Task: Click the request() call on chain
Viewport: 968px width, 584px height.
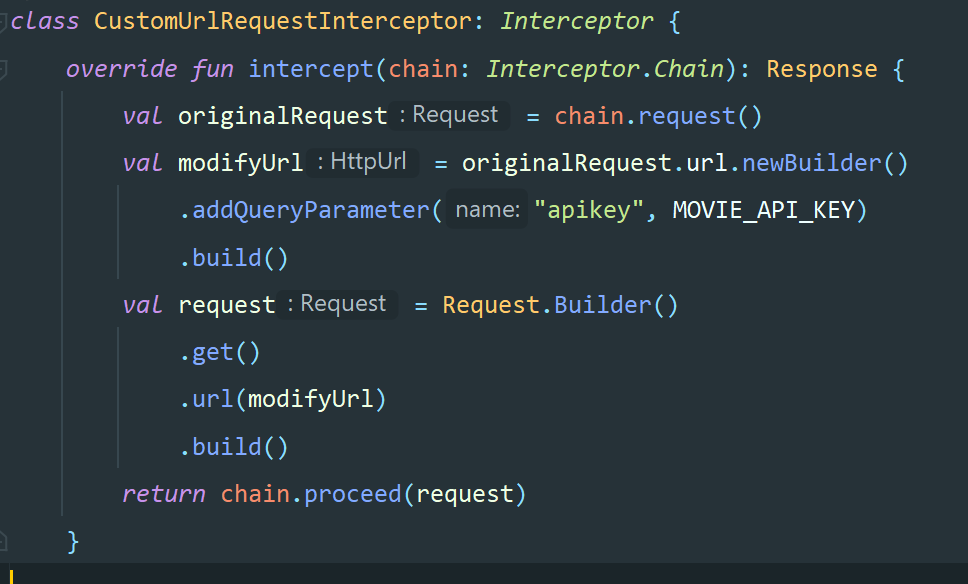Action: click(x=700, y=116)
